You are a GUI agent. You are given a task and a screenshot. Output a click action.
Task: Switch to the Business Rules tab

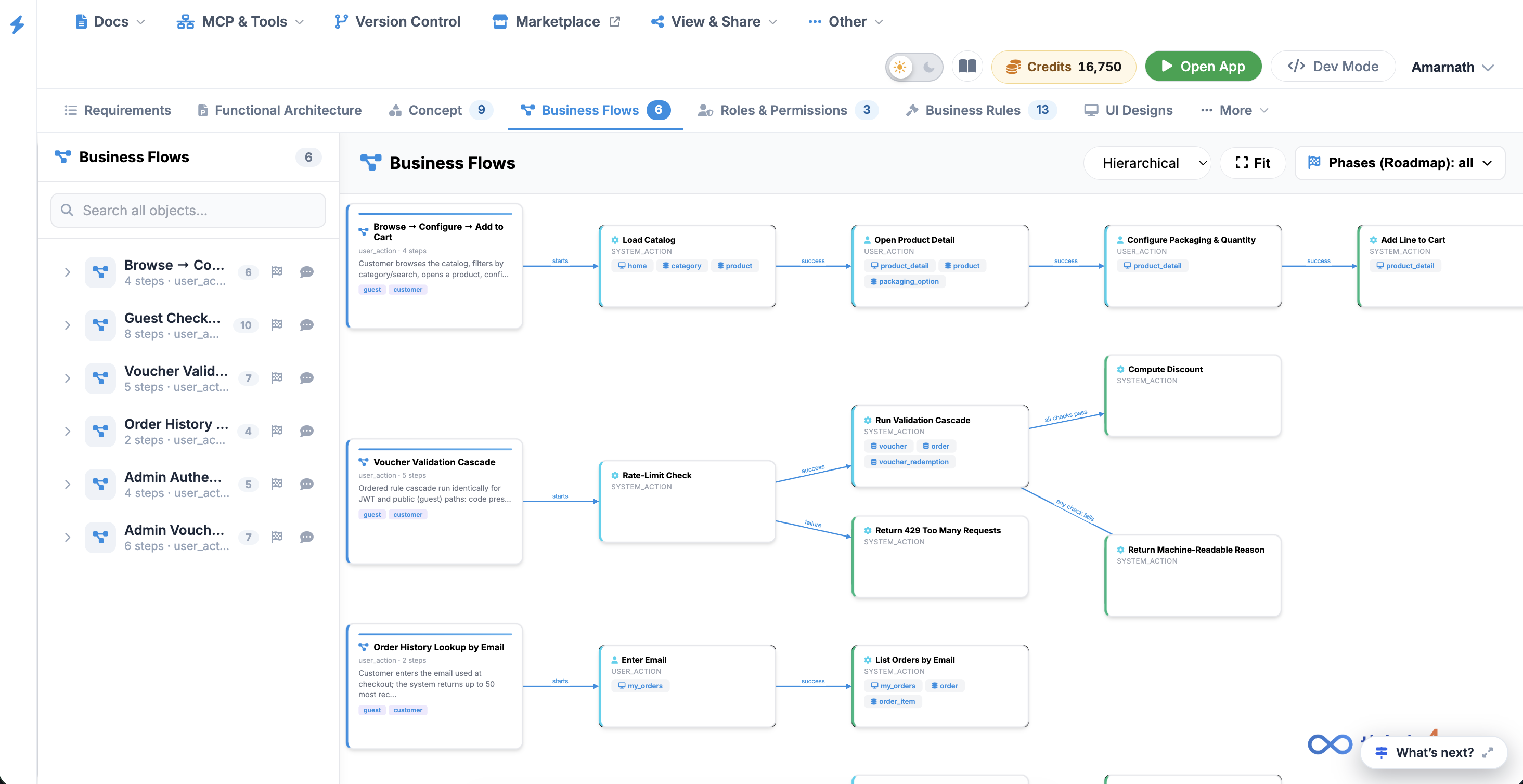click(x=981, y=110)
